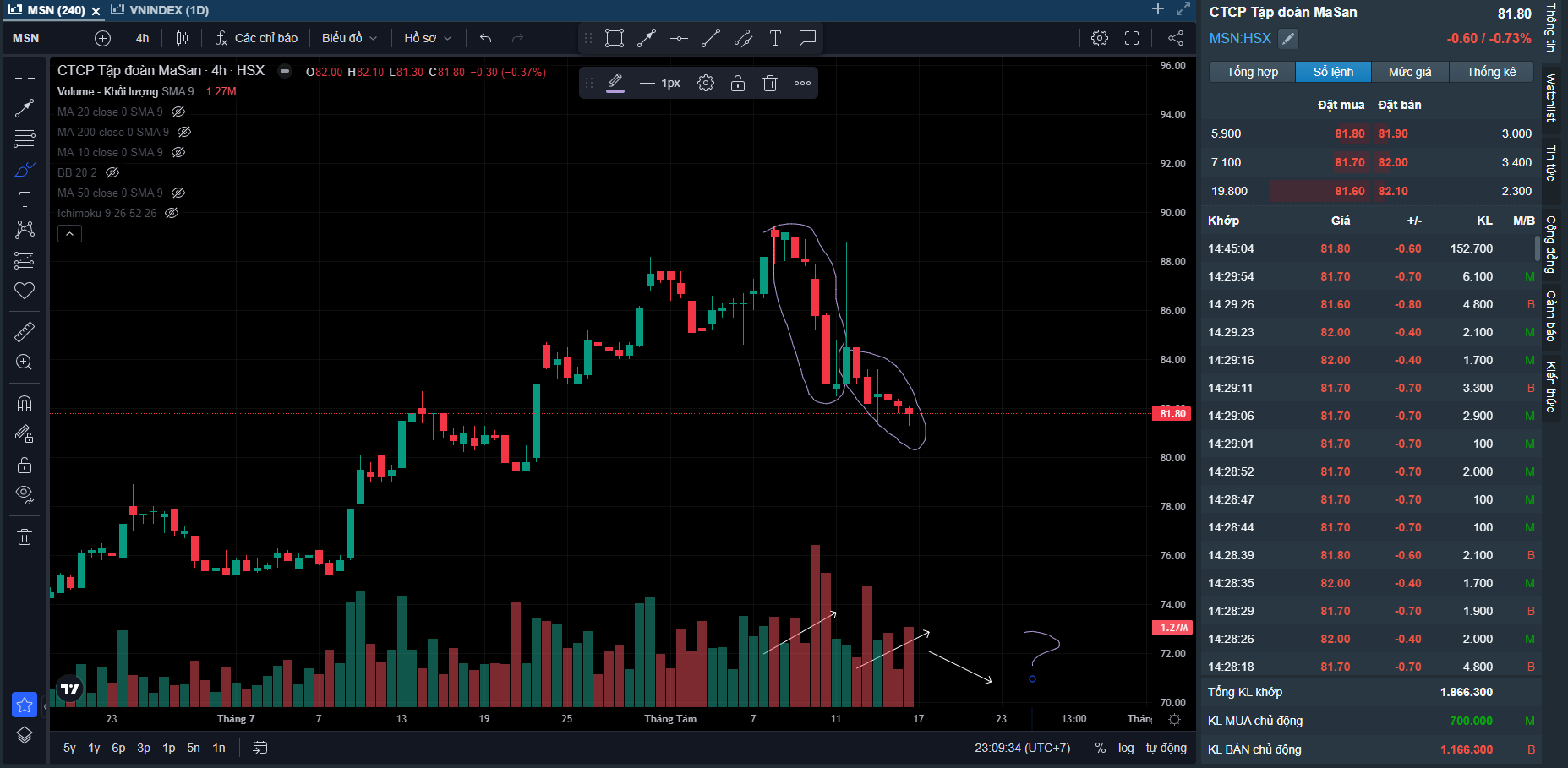Expand the Biểu đồ dropdown
This screenshot has height=768, width=1568.
[349, 38]
